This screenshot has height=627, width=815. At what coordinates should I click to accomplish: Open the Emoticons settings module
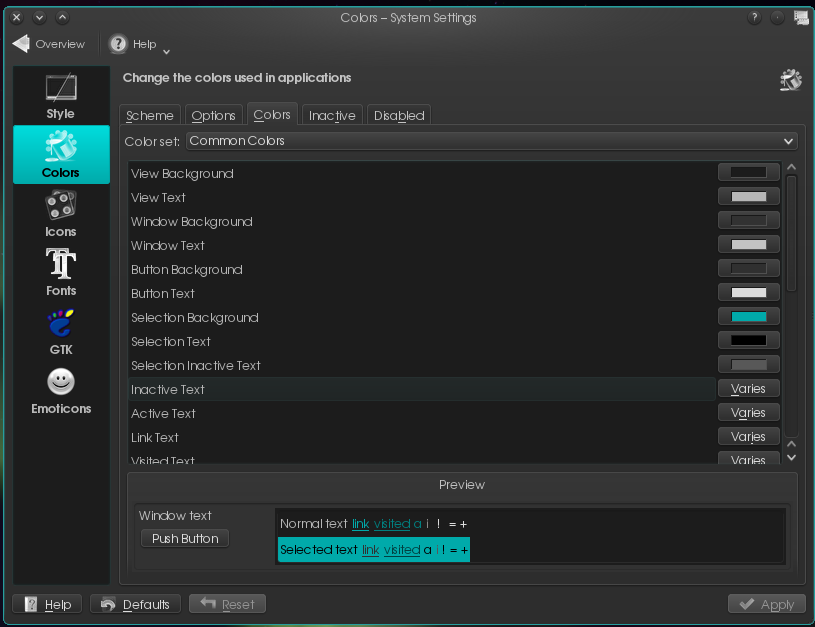coord(61,391)
